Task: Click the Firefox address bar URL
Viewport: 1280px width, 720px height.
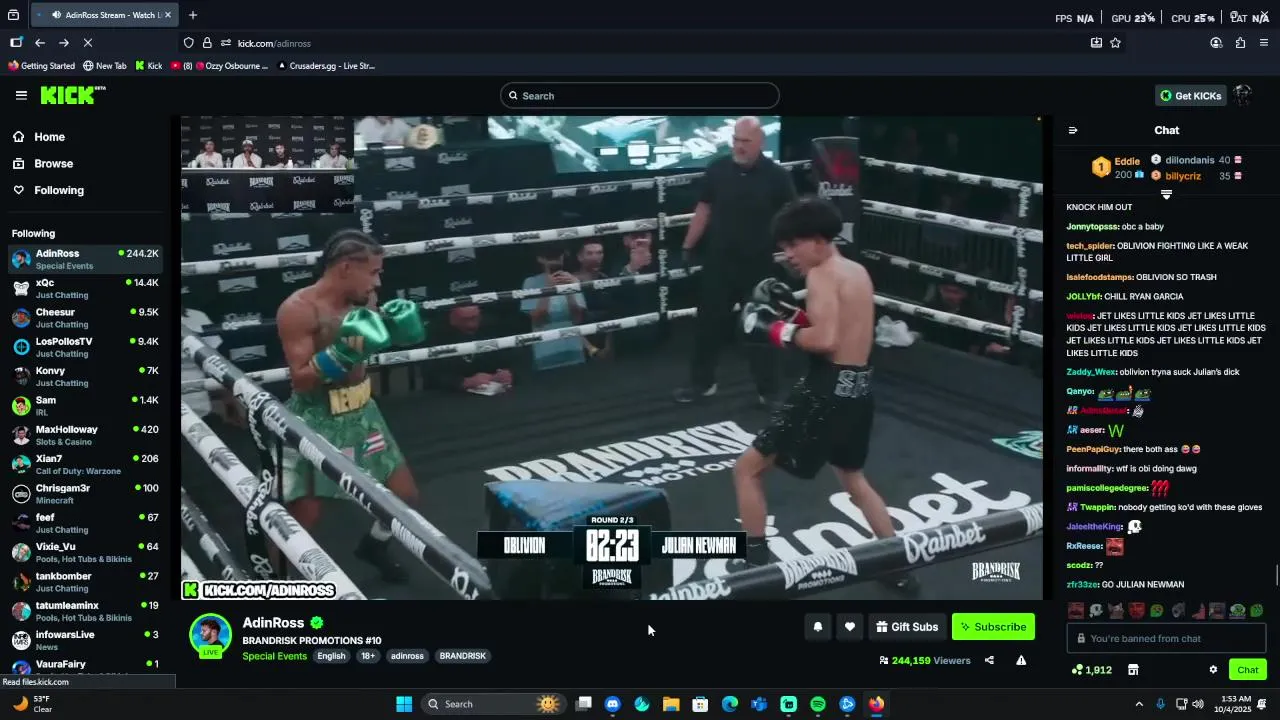Action: click(274, 43)
